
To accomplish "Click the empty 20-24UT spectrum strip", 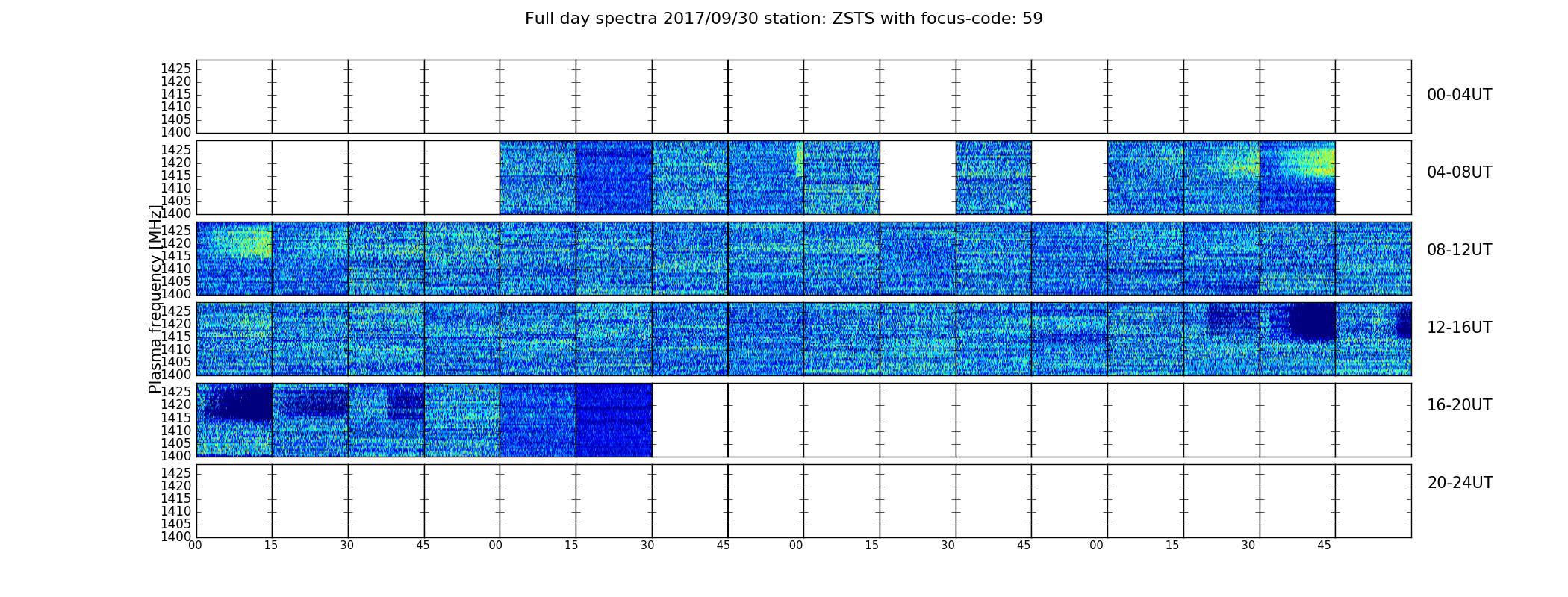I will point(803,501).
